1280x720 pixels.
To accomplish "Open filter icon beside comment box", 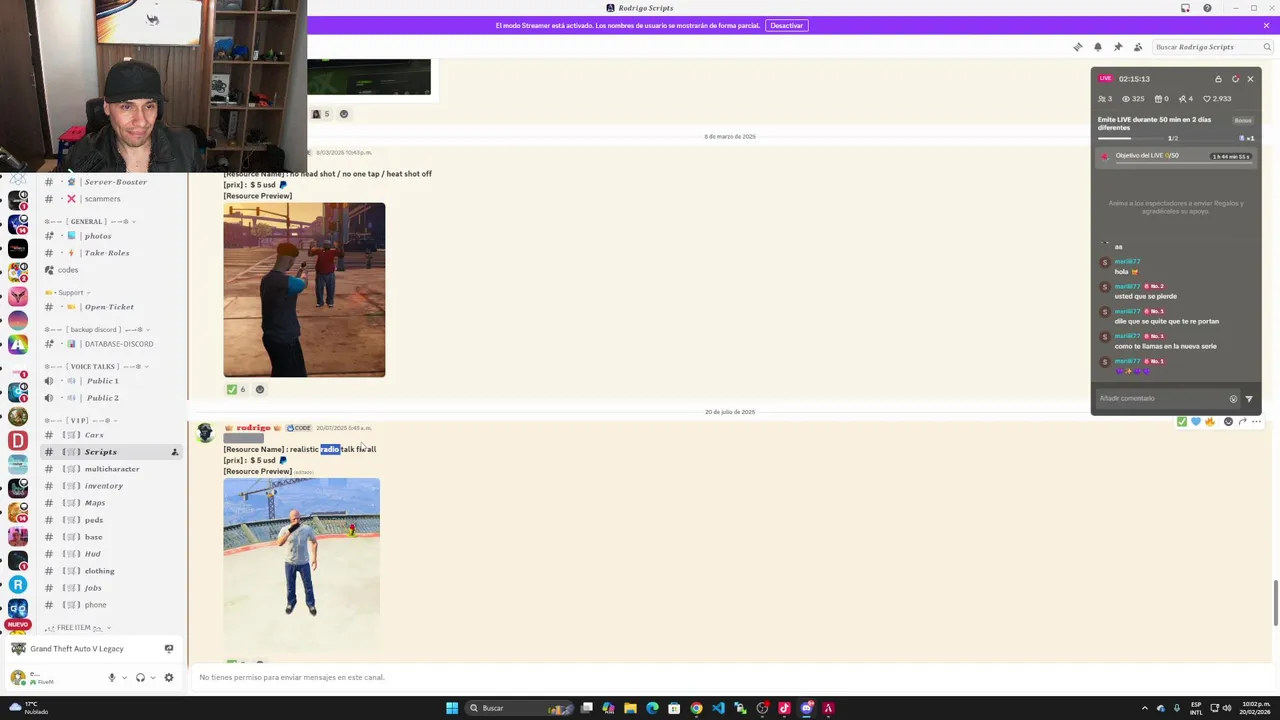I will [x=1249, y=399].
